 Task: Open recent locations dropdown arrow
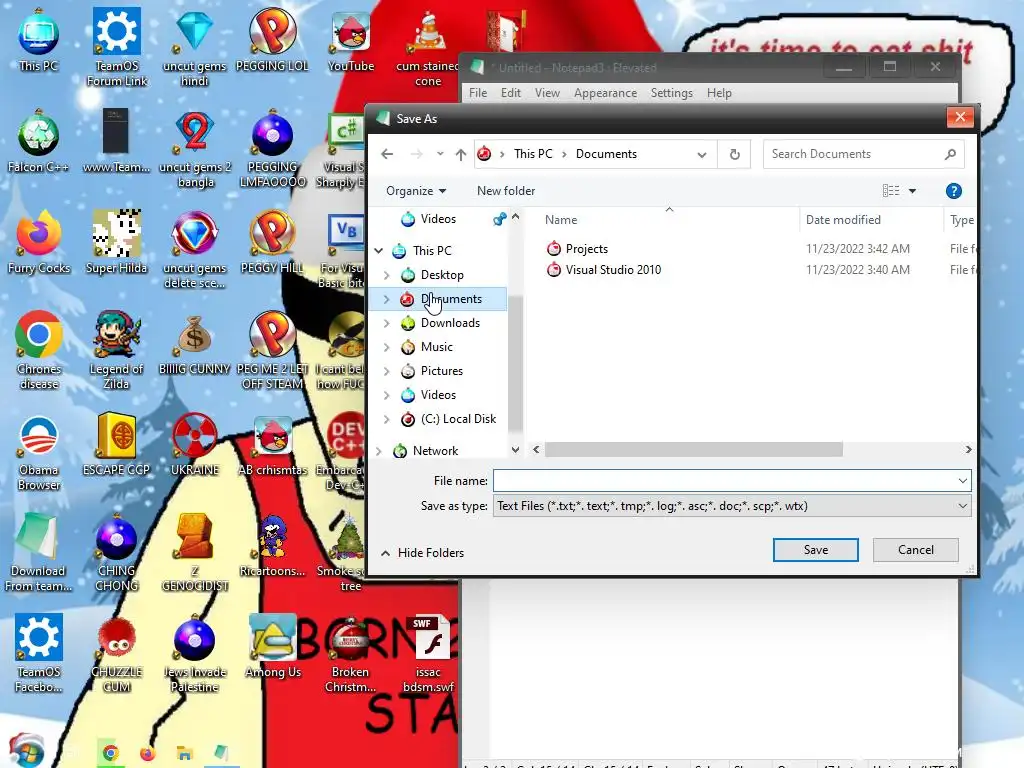[x=440, y=154]
